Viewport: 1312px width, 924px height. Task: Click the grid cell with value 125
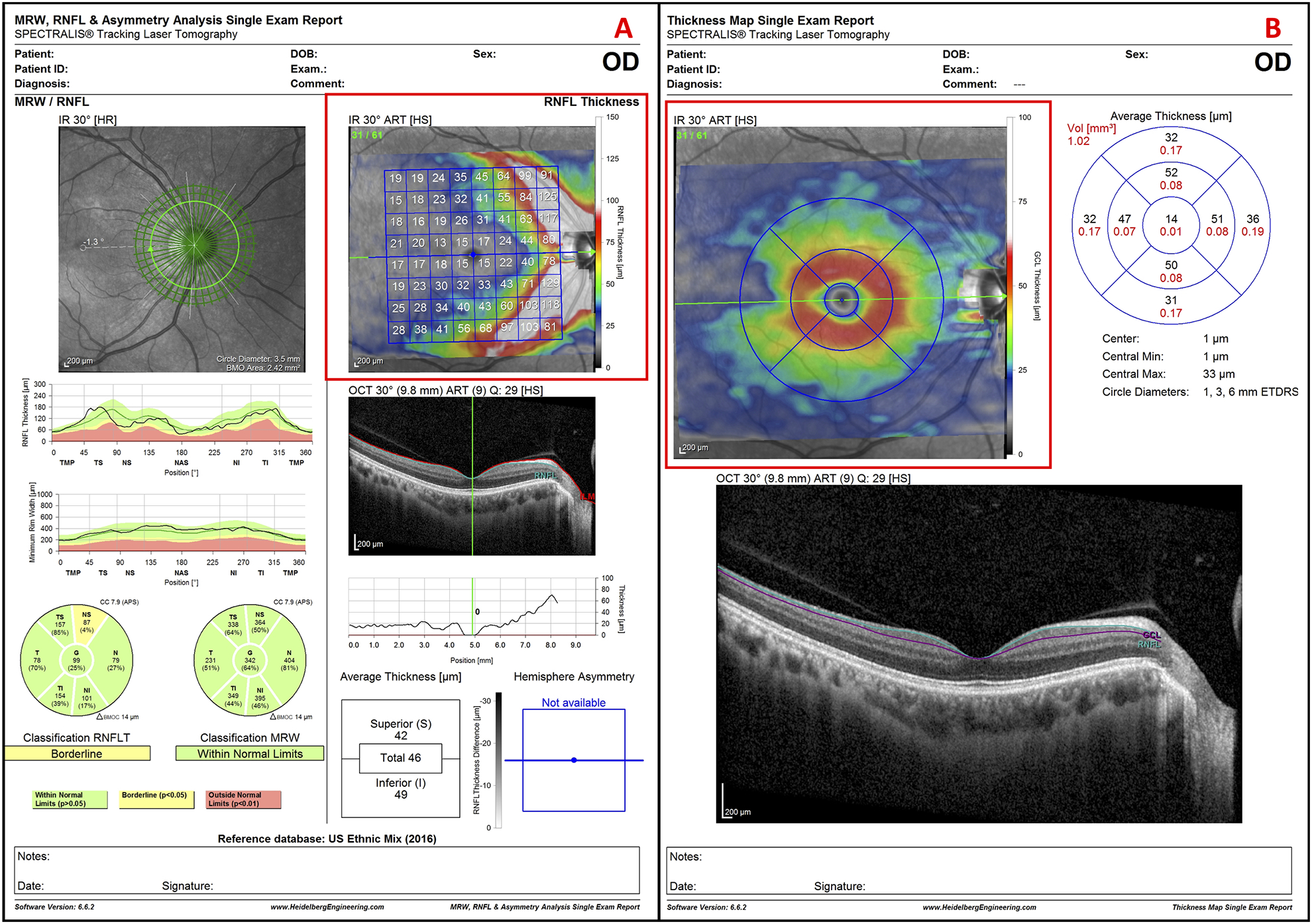[548, 197]
